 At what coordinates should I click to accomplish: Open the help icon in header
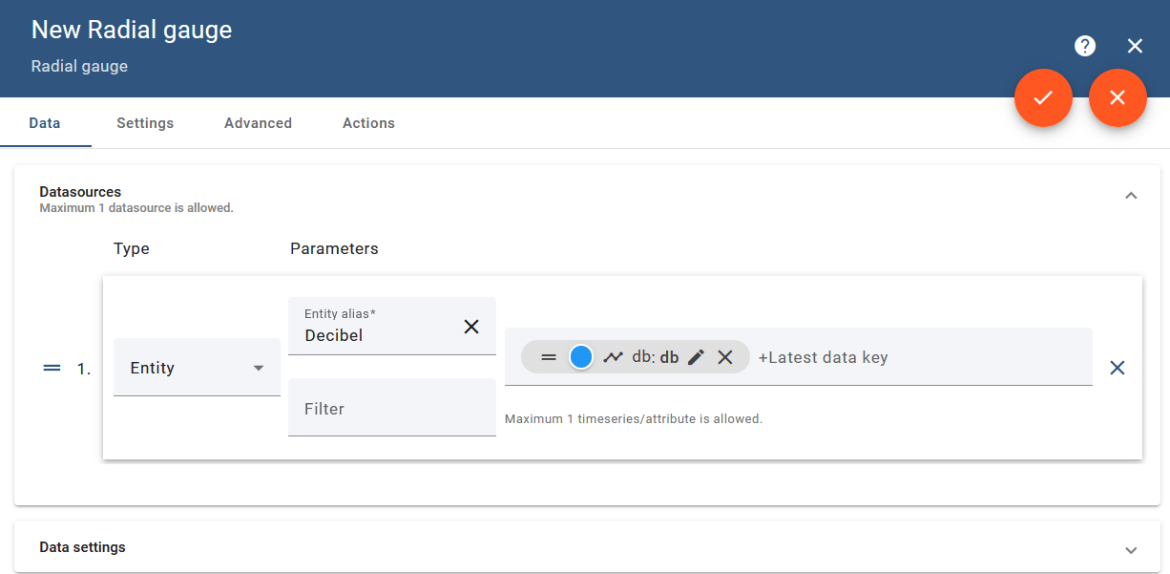tap(1085, 46)
